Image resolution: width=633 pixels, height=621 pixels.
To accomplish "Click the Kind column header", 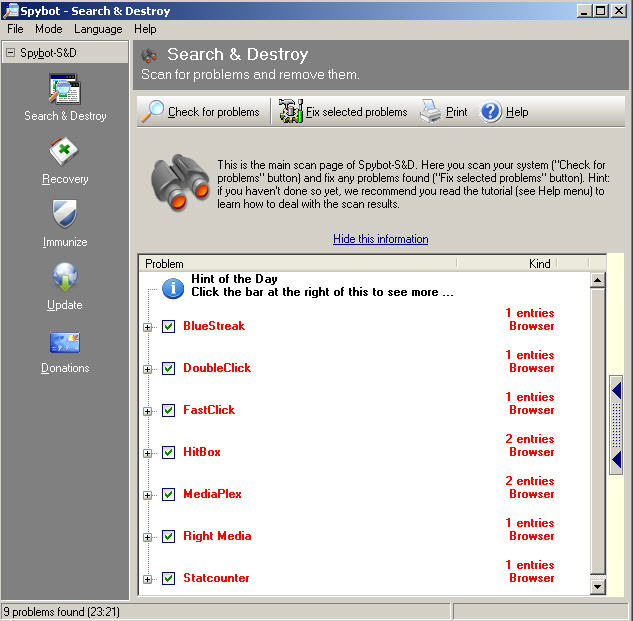I will click(x=507, y=264).
